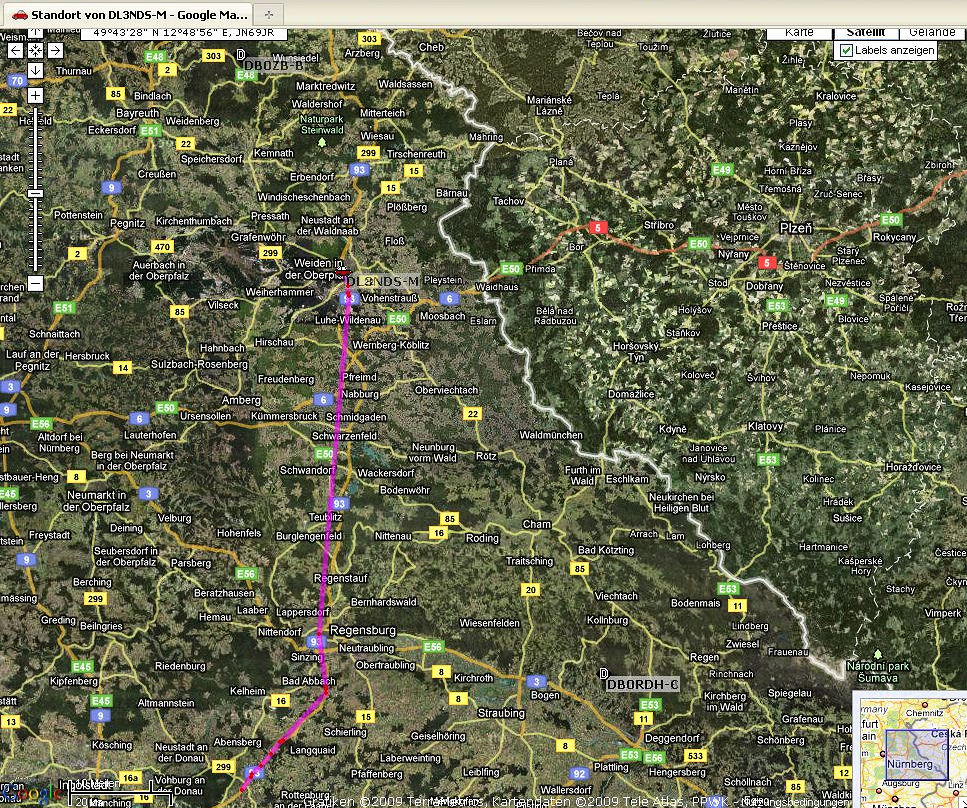Image resolution: width=967 pixels, height=808 pixels.
Task: Click the Neumarkt in der Oberpfalz label
Action: click(x=96, y=501)
